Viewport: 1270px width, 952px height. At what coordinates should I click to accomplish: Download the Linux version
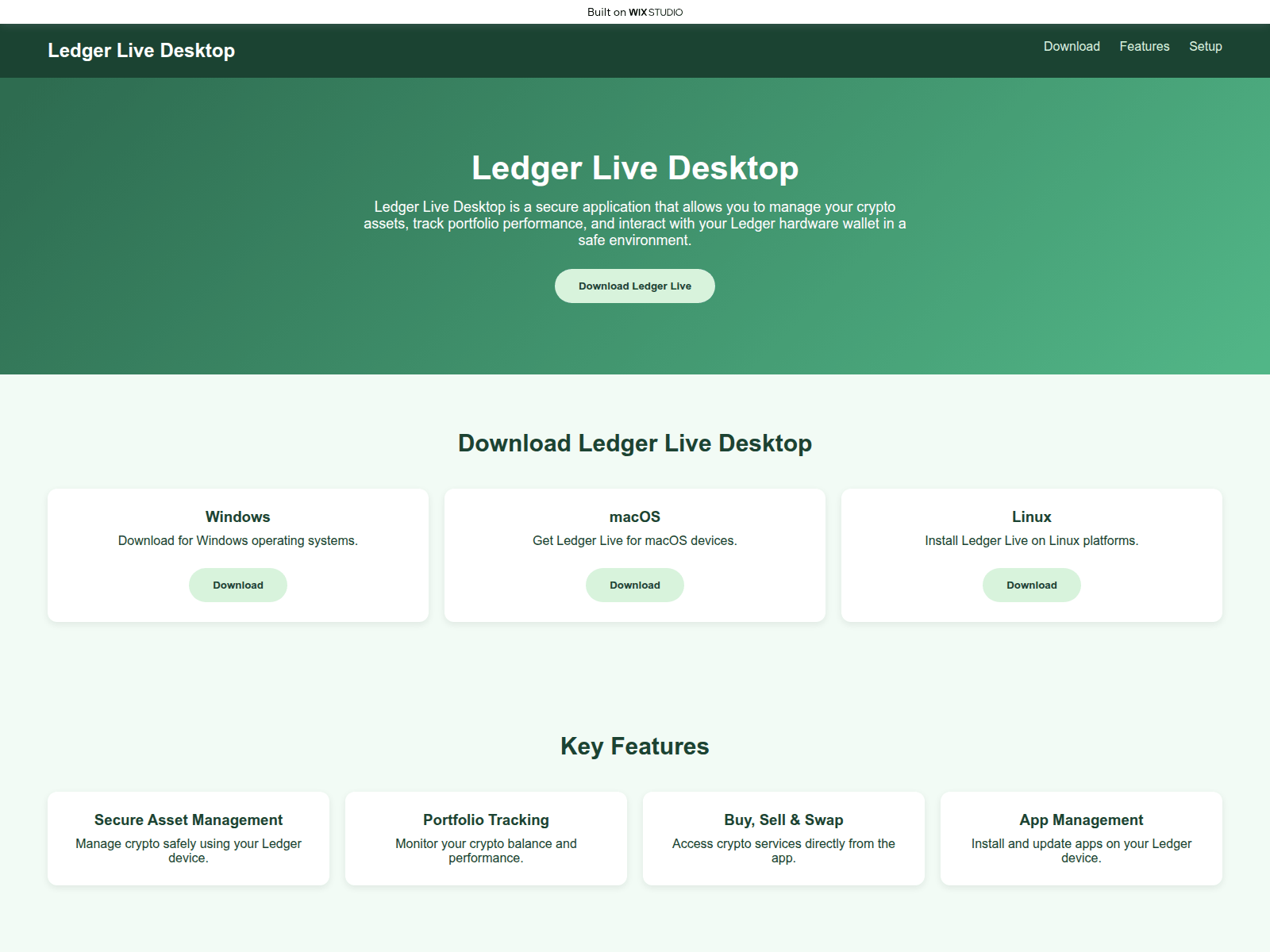pos(1032,585)
